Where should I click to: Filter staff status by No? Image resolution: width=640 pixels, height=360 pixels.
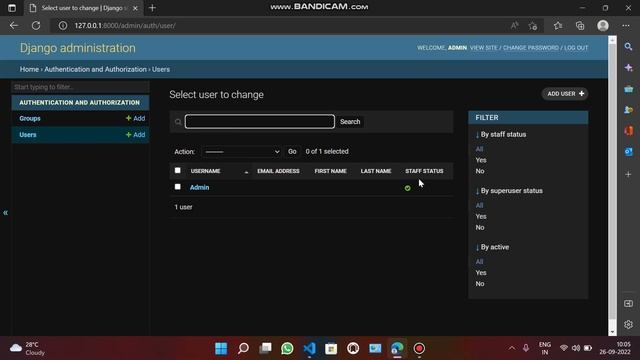pos(480,171)
